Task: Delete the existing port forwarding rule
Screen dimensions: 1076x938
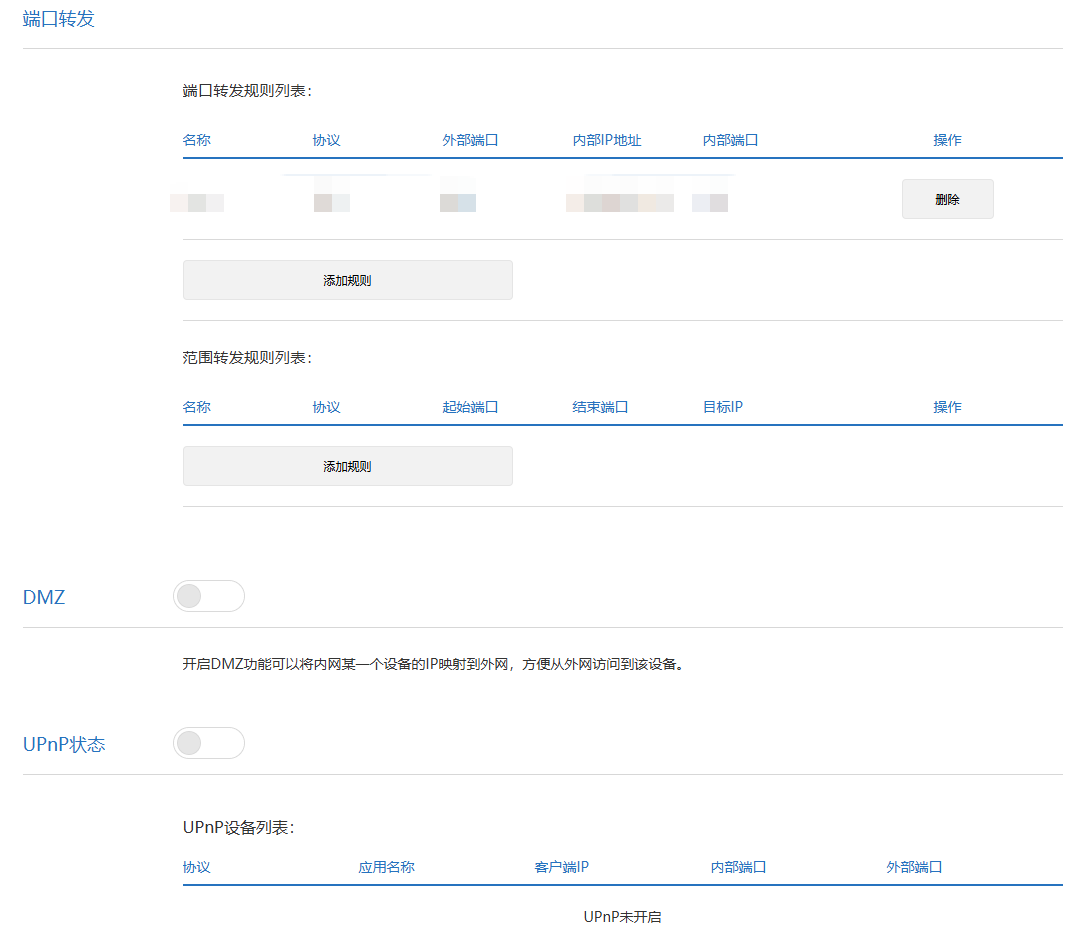Action: (947, 199)
